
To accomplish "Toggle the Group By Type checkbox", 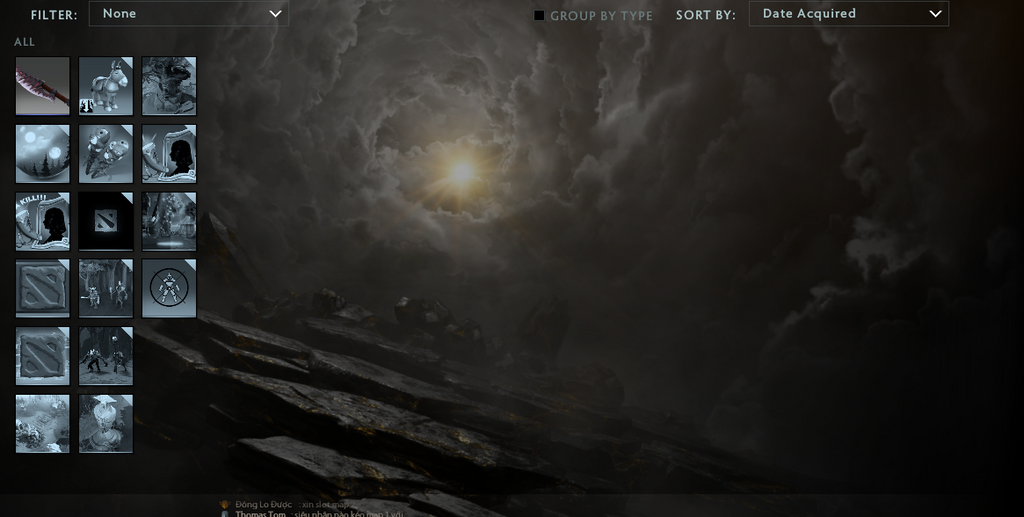I will coord(540,15).
